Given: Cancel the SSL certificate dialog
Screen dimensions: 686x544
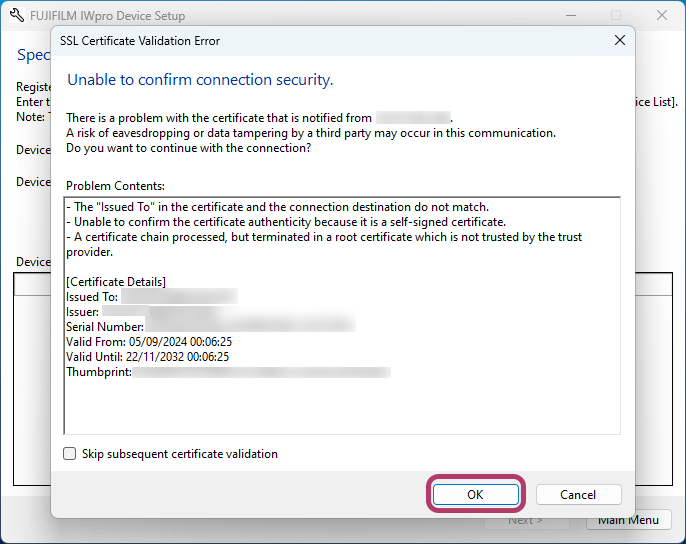Looking at the screenshot, I should tap(578, 495).
